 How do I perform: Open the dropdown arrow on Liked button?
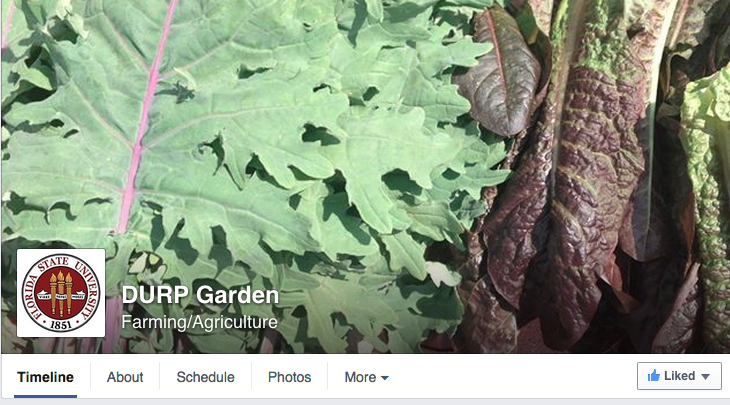coord(705,377)
